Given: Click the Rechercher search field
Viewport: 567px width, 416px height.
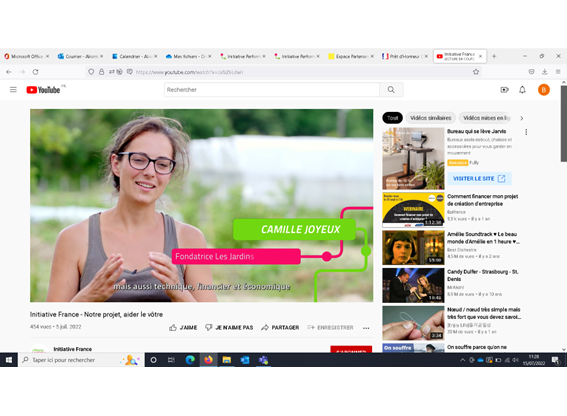Looking at the screenshot, I should [272, 90].
